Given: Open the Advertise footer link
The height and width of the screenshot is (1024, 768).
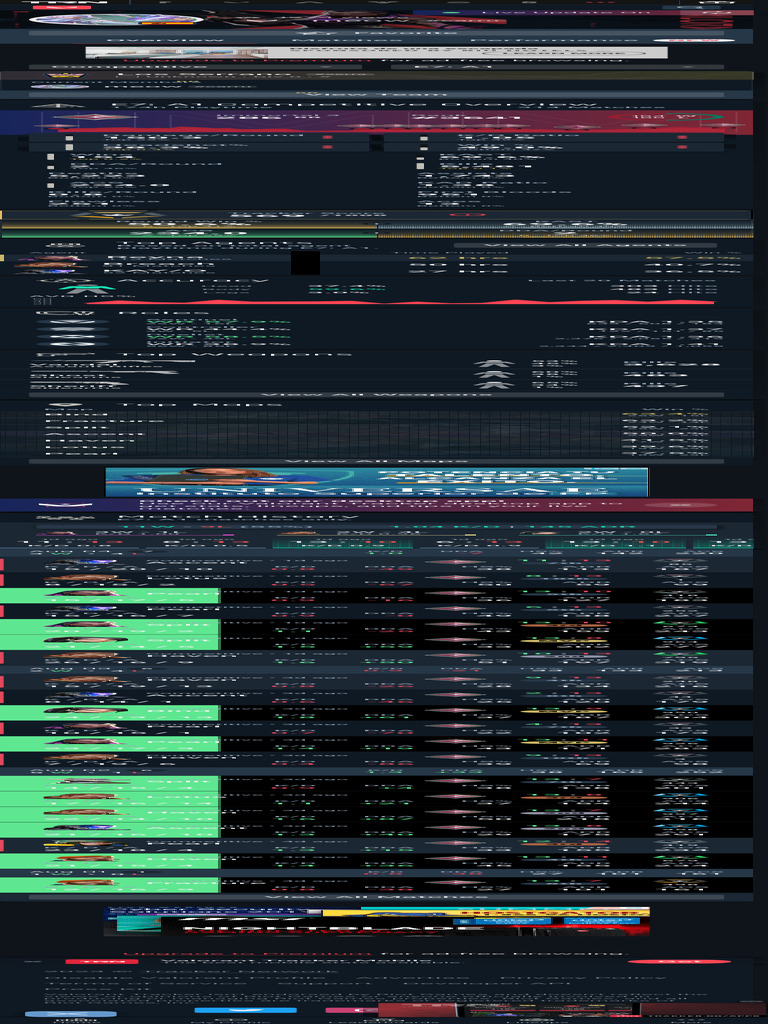Looking at the screenshot, I should click(x=424, y=980).
